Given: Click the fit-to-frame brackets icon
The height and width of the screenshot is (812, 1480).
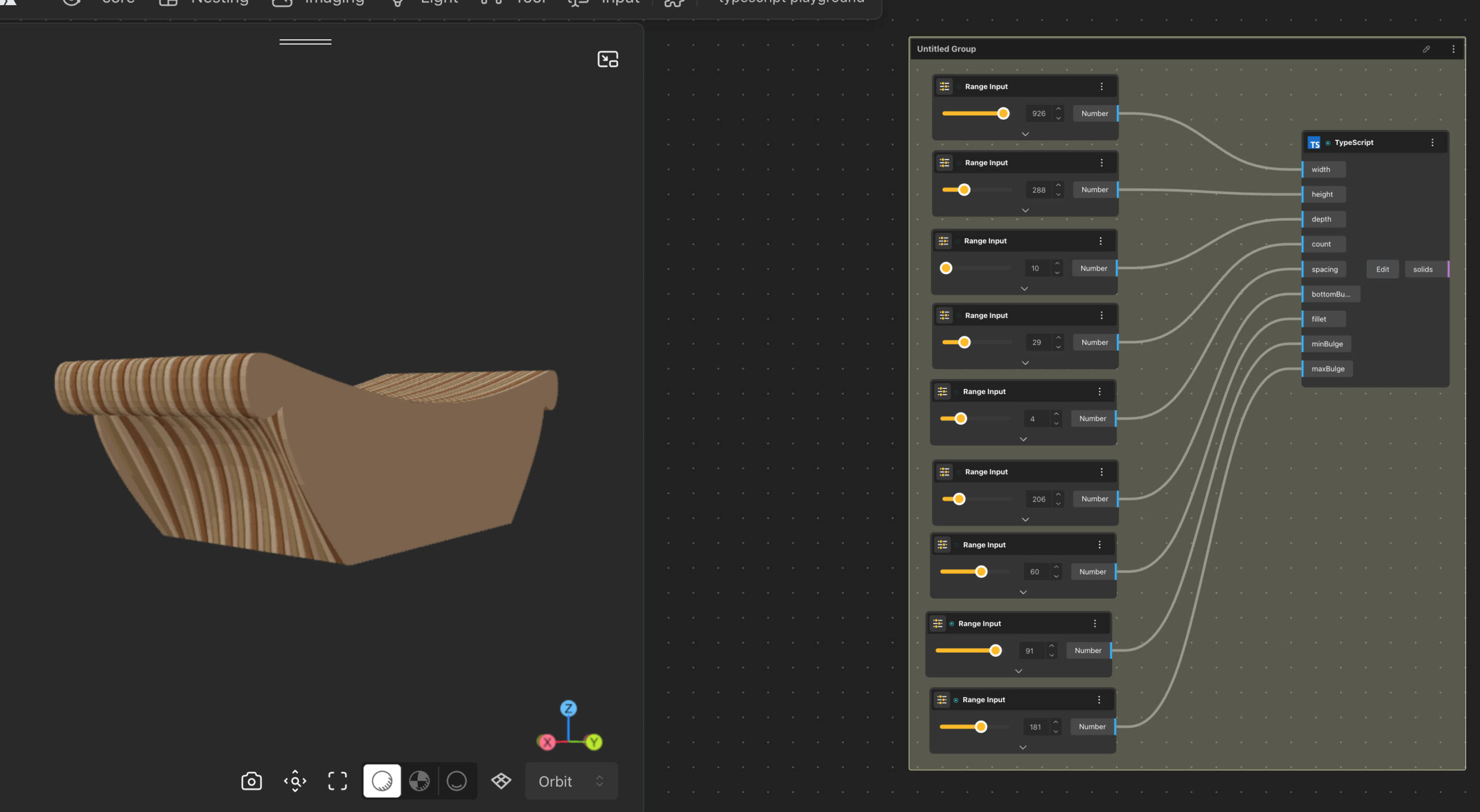Looking at the screenshot, I should tap(338, 781).
